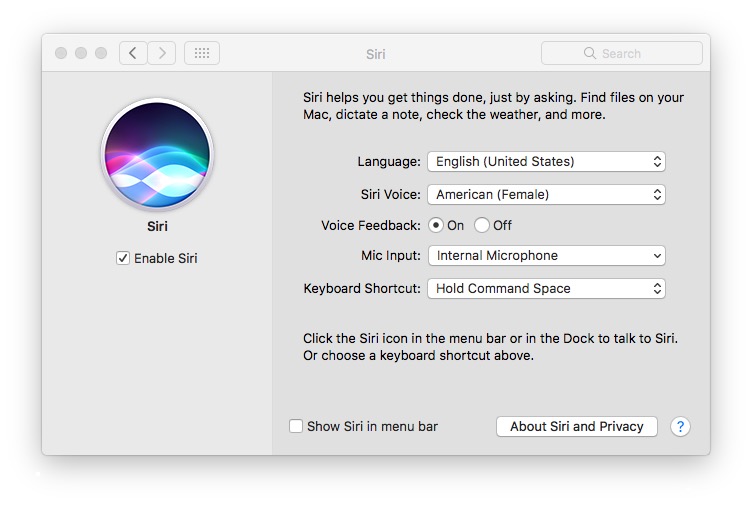Select Voice Feedback On radio button
Screen dimensions: 752x505
(x=436, y=225)
